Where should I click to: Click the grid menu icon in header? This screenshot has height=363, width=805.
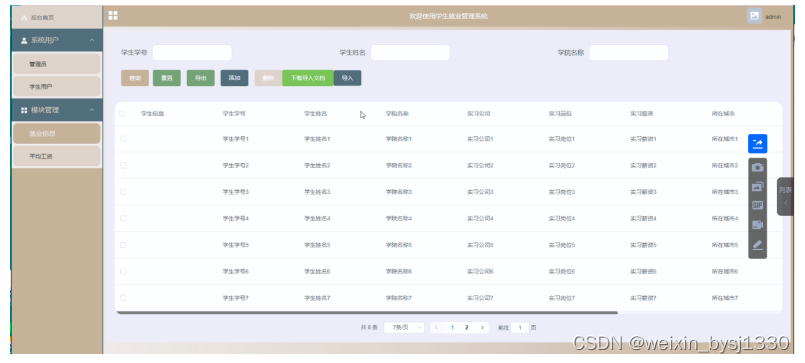pos(113,15)
